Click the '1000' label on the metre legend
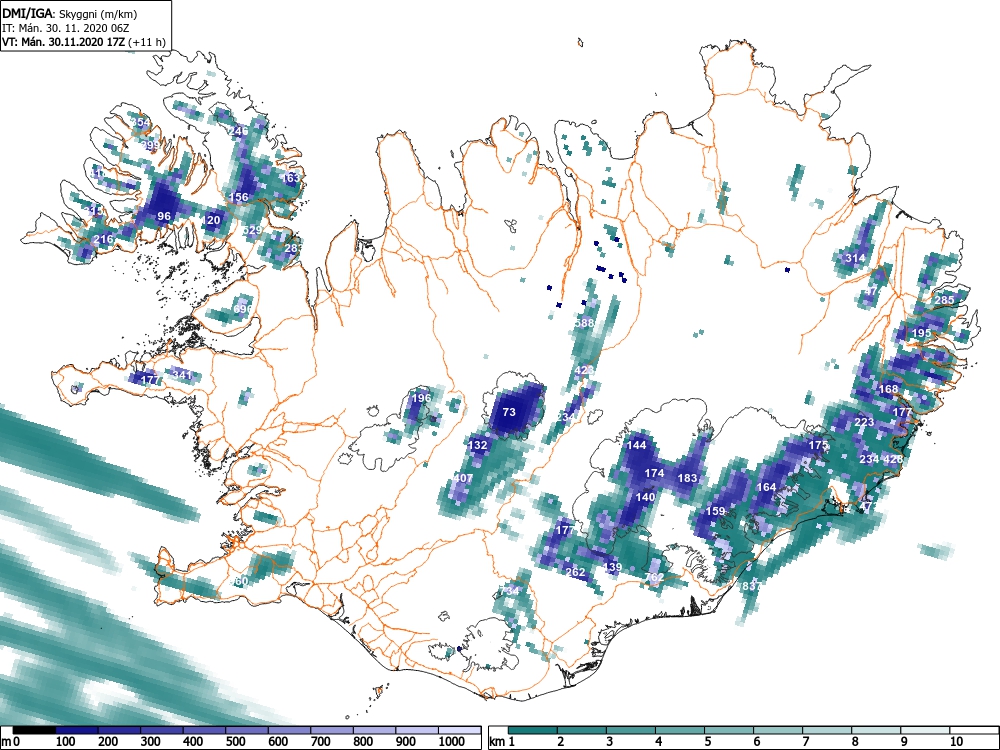Screen dimensions: 1000x750 pos(452,742)
